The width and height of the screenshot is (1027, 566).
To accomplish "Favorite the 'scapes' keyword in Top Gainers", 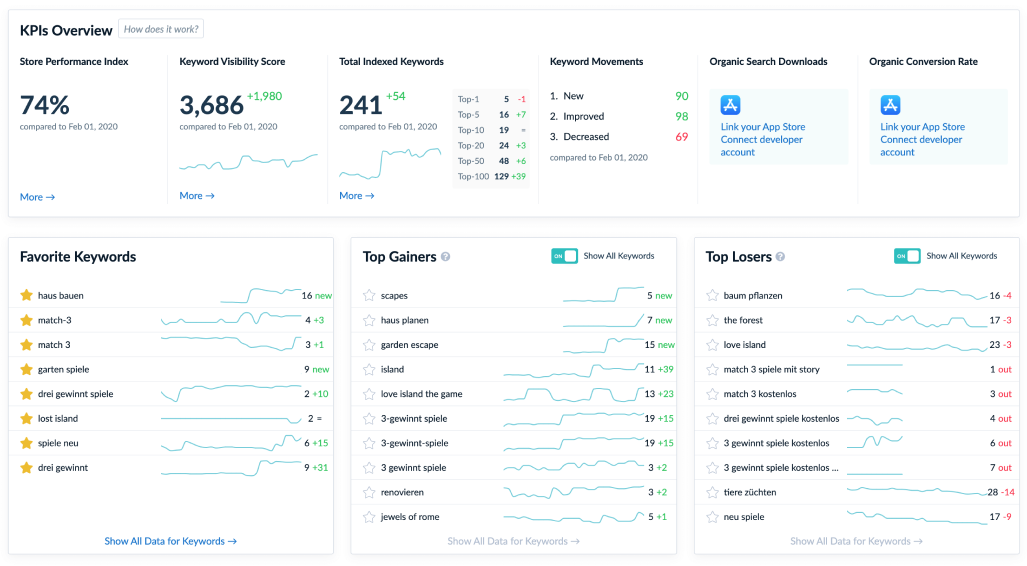I will (370, 296).
